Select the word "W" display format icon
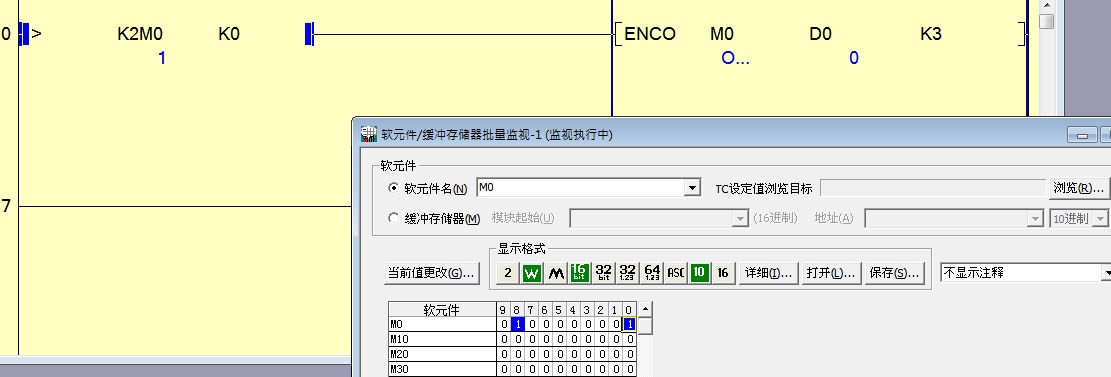 (x=531, y=273)
